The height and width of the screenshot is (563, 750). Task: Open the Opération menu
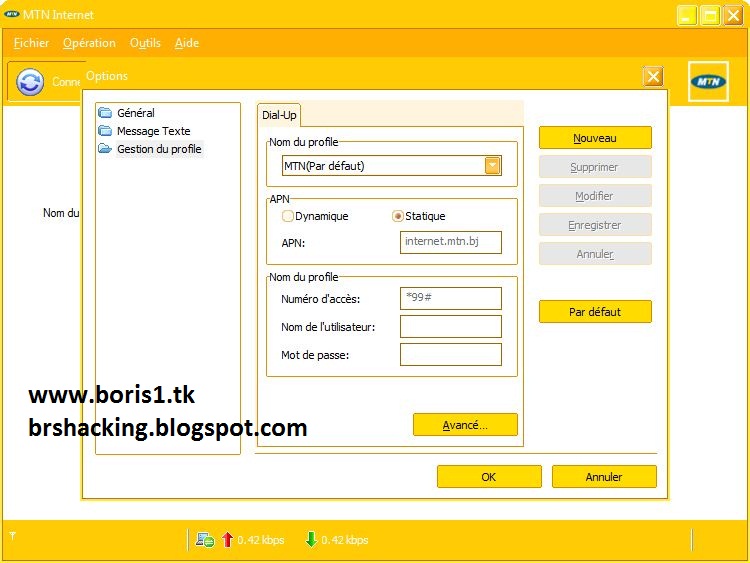click(89, 43)
